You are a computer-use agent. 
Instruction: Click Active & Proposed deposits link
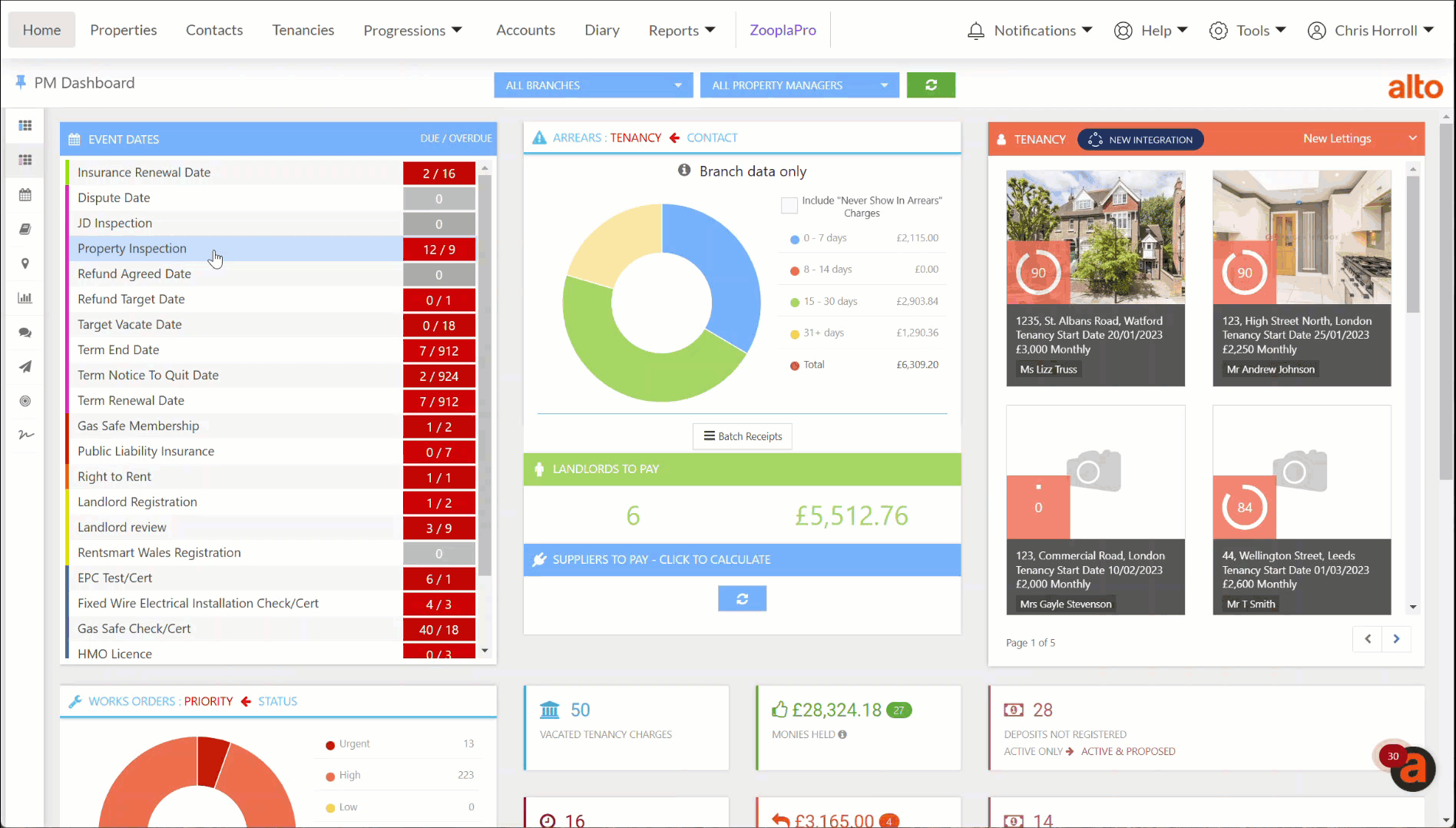tap(1128, 751)
